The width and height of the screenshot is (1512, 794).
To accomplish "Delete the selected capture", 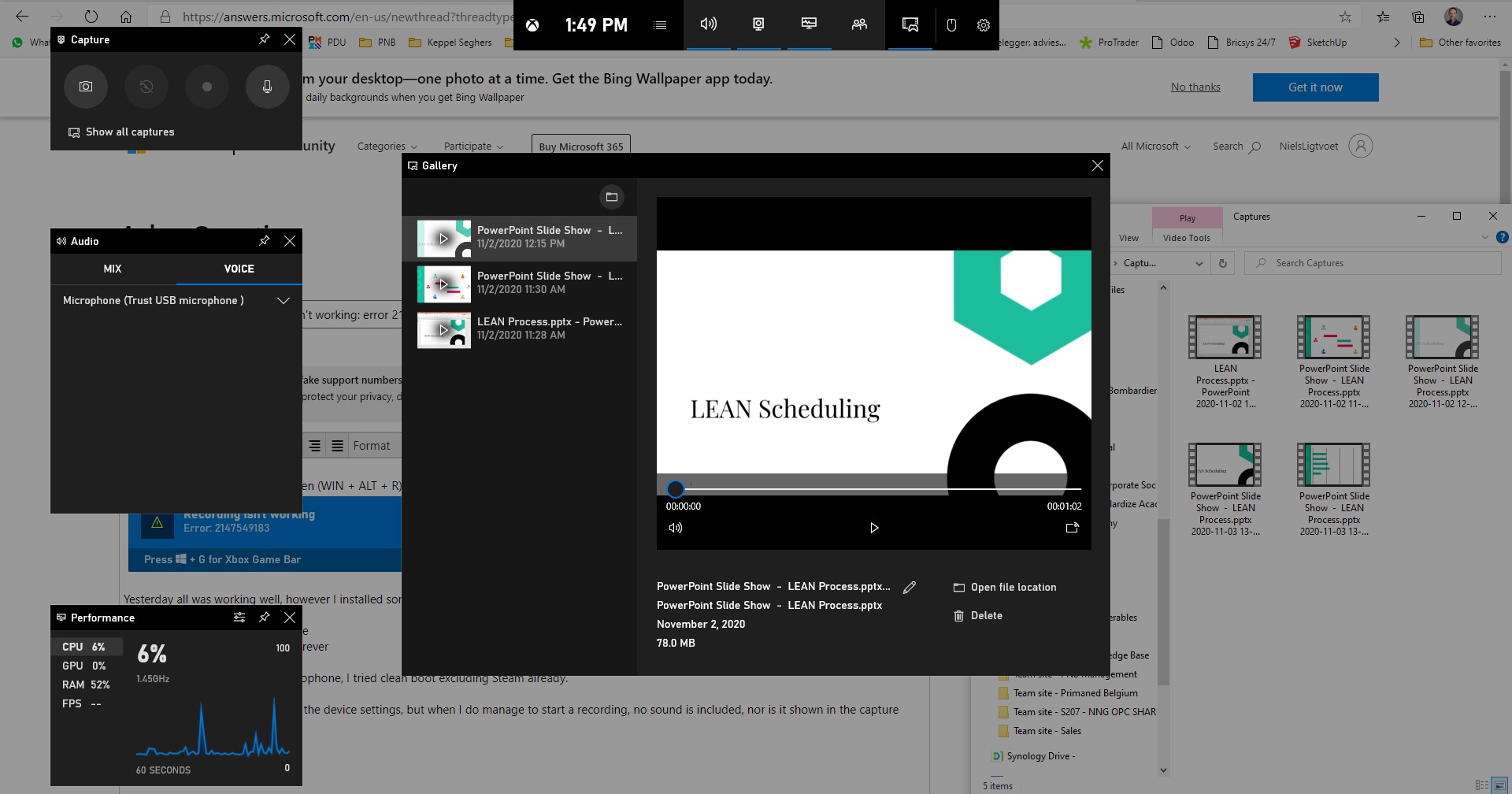I will 978,615.
